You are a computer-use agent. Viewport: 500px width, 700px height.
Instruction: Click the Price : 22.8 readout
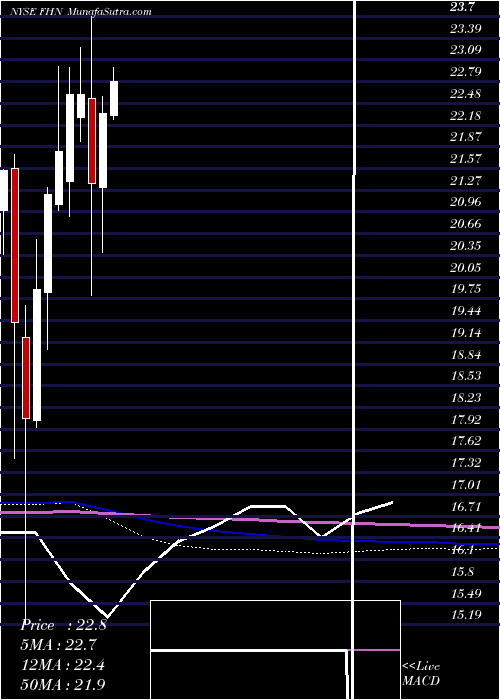click(63, 625)
